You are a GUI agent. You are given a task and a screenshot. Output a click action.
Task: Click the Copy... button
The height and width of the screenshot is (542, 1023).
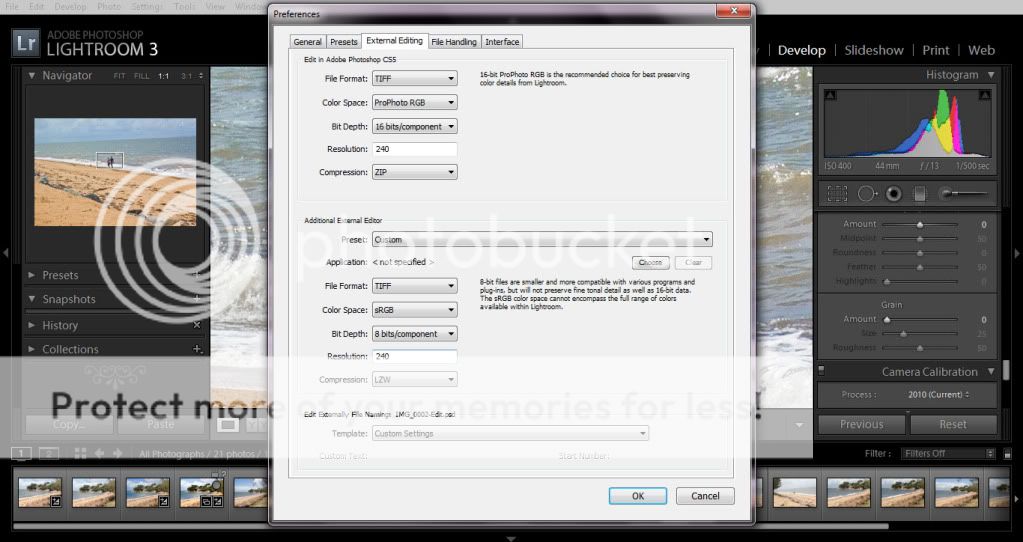69,424
